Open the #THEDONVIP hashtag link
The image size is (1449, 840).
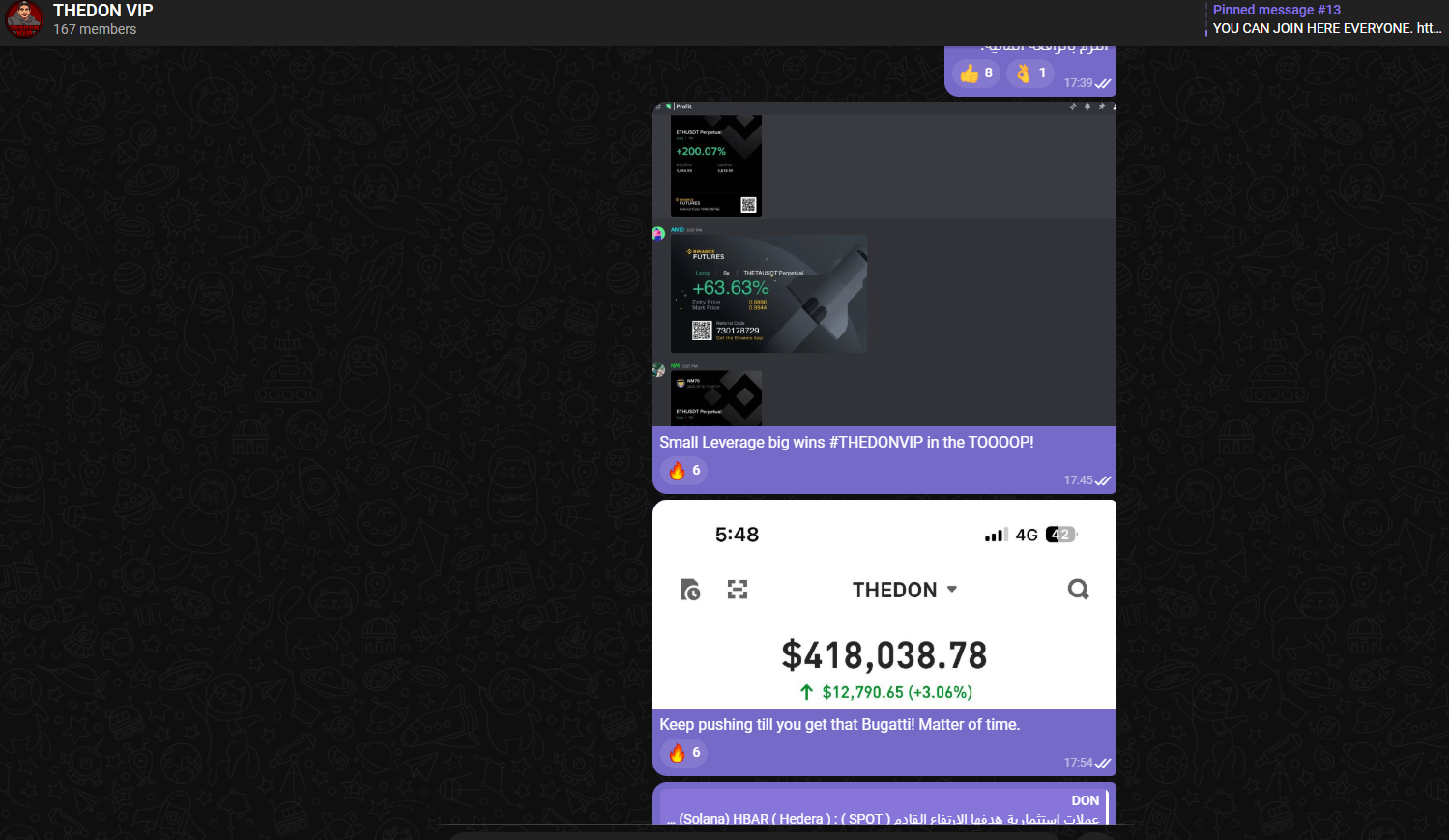coord(876,442)
